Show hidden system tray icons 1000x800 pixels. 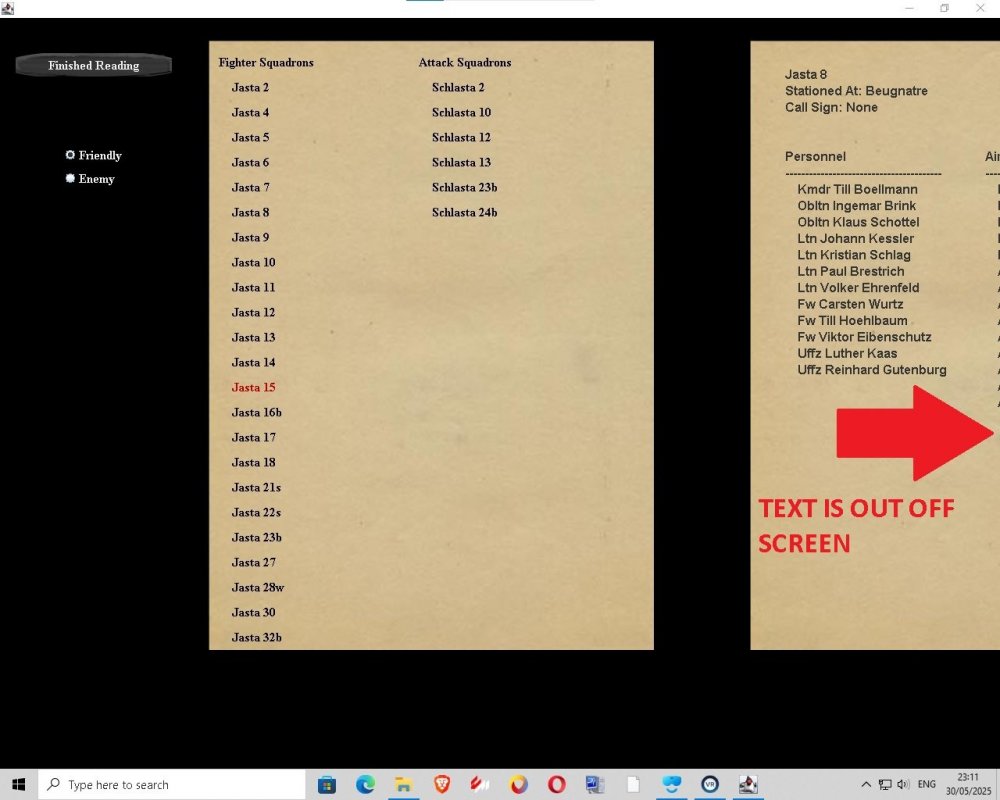865,785
